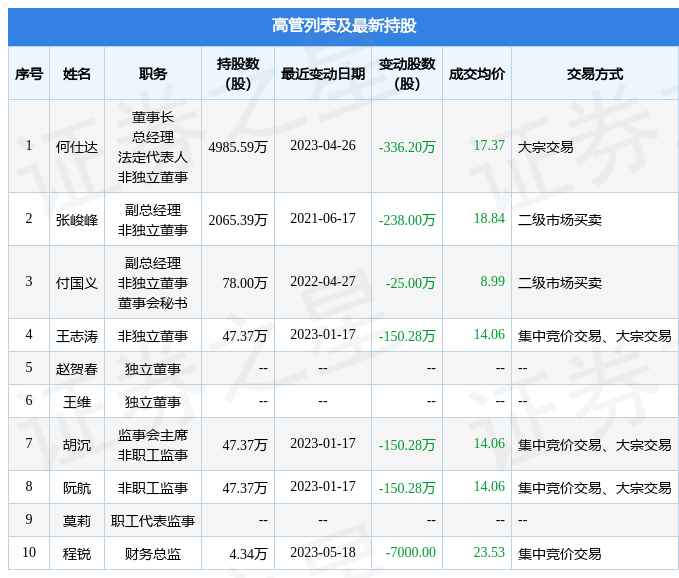Click the date 2023-05-18
This screenshot has width=679, height=578.
pos(323,552)
